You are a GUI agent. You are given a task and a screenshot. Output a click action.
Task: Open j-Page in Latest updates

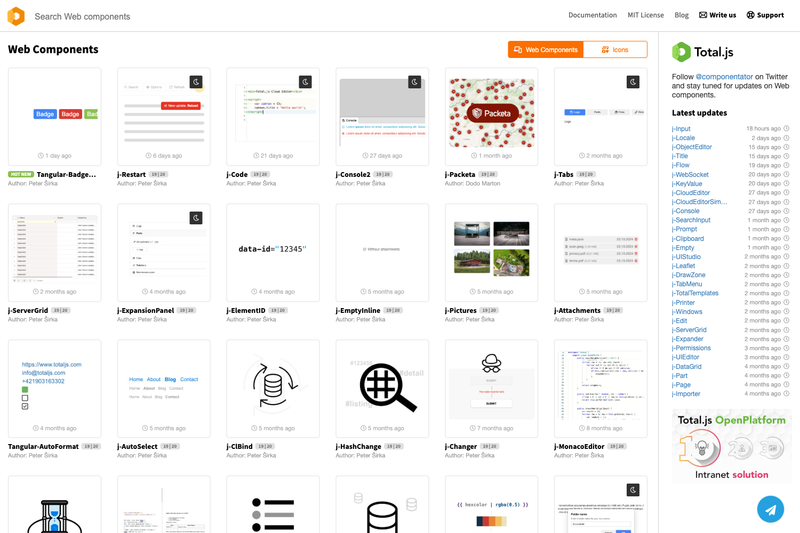tap(681, 385)
